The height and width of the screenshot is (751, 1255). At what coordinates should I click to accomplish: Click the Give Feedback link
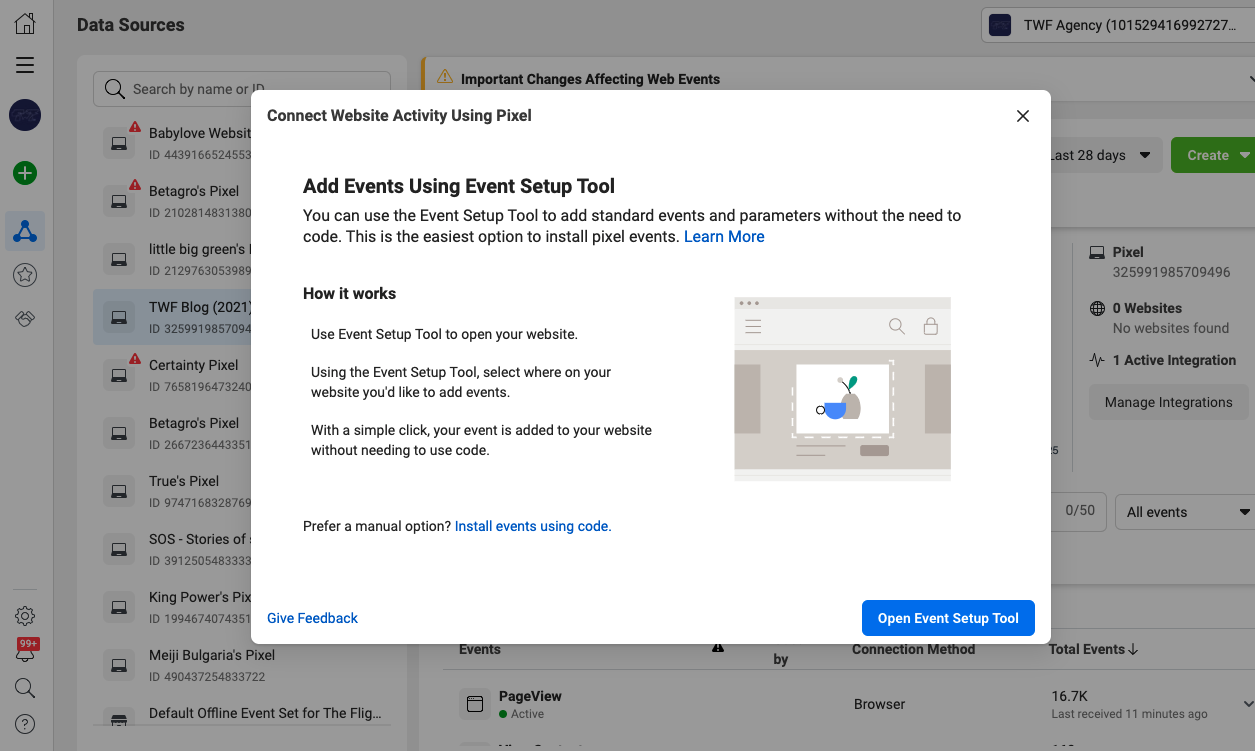pos(312,618)
